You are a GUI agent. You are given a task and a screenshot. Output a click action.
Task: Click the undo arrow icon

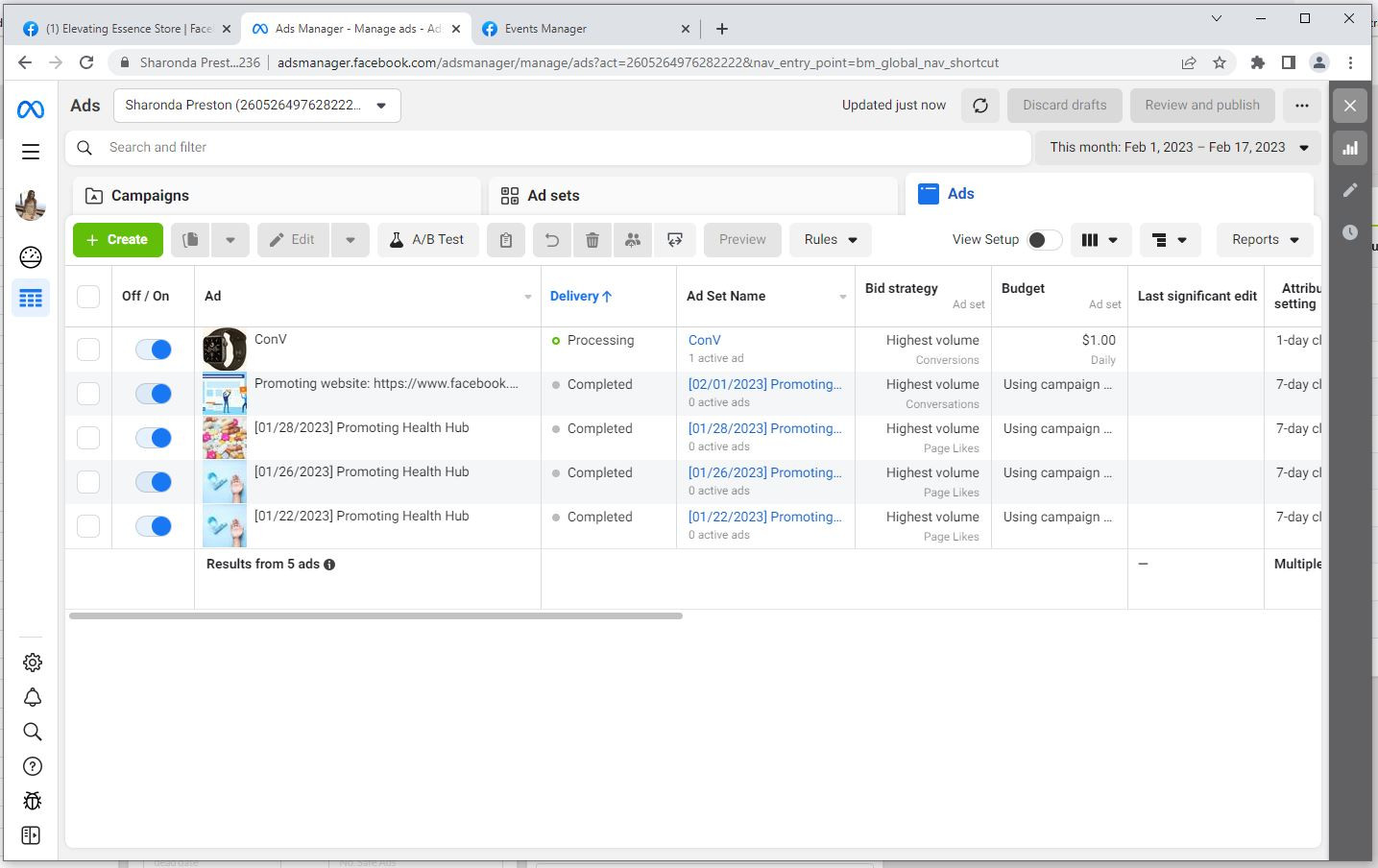click(x=552, y=240)
